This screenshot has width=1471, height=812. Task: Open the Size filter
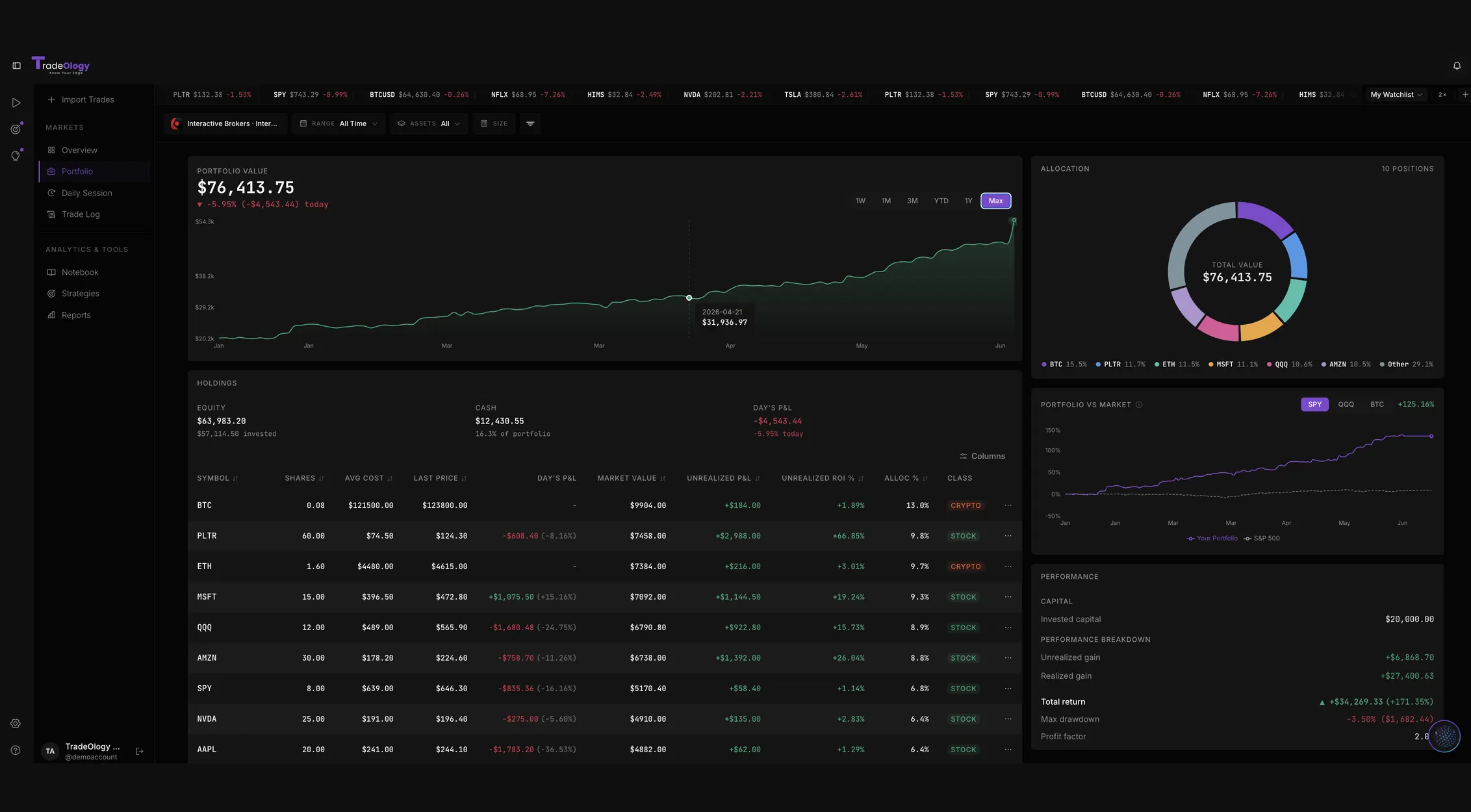point(494,123)
